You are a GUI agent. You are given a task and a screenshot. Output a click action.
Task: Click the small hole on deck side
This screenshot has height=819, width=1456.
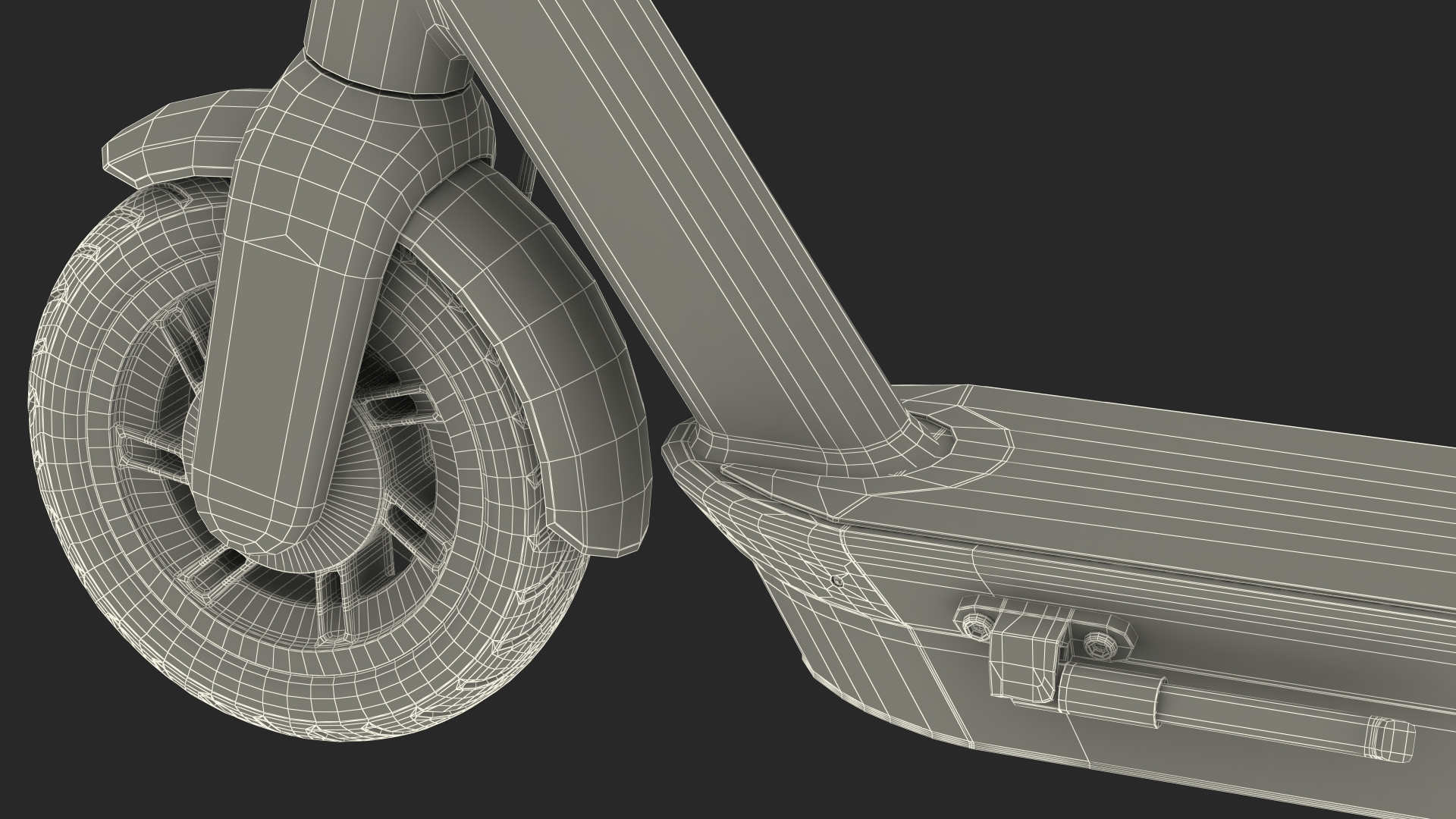tap(836, 582)
